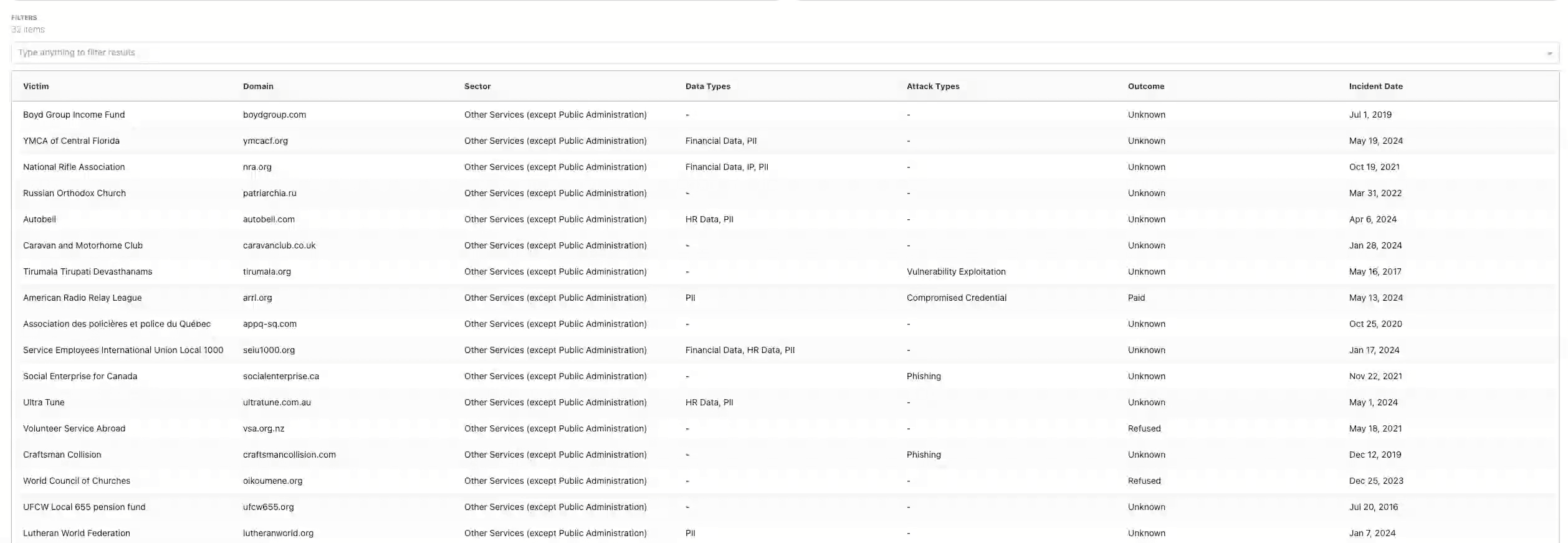Click the Oct 19, 2021 incident date
Viewport: 1568px width, 543px height.
pyautogui.click(x=1374, y=167)
